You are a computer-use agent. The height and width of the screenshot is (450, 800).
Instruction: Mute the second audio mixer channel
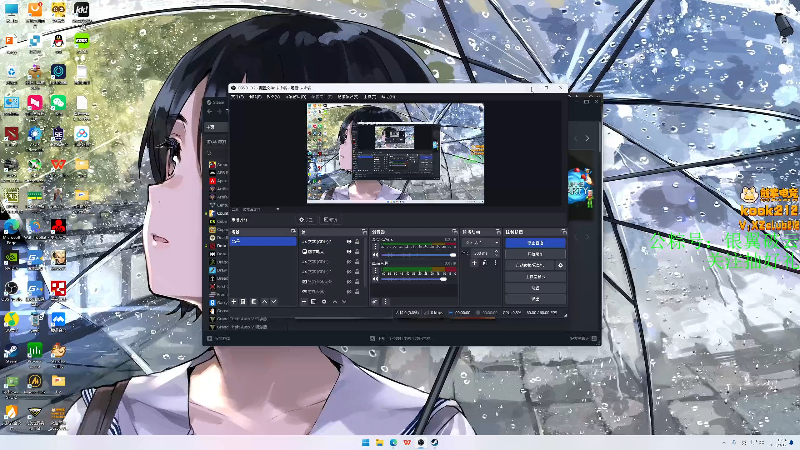click(376, 279)
